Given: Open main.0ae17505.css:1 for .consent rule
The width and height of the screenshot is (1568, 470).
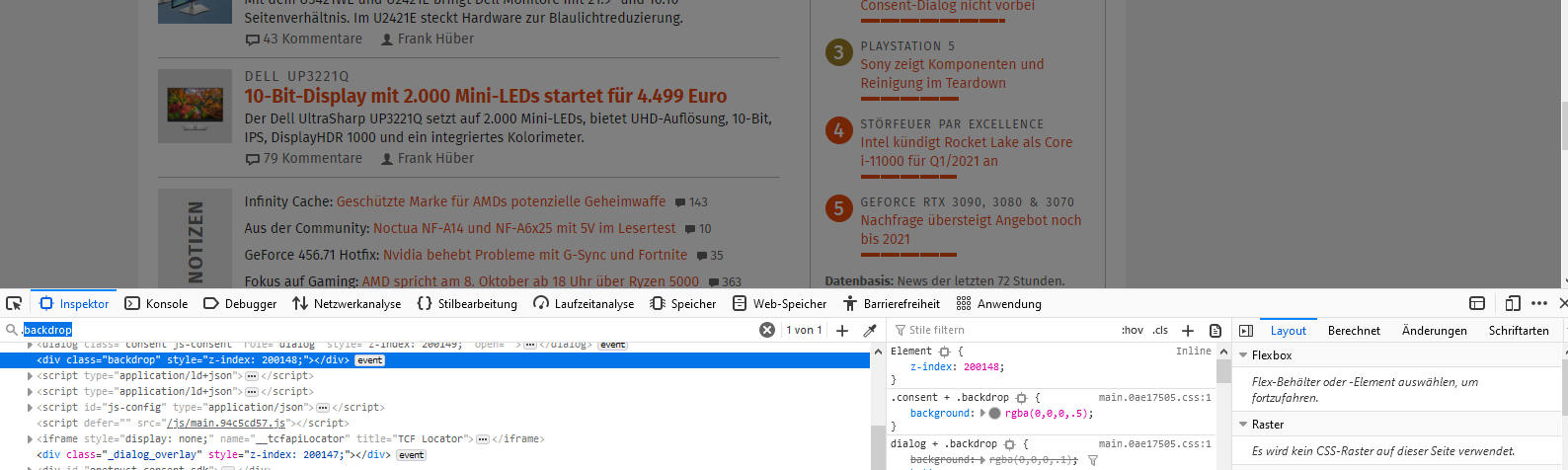Looking at the screenshot, I should pos(1154,397).
